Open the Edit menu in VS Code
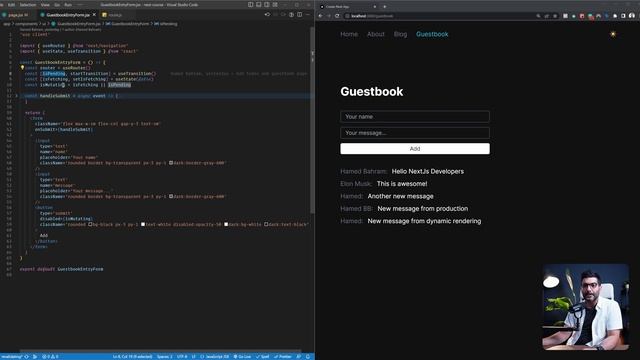 point(11,4)
